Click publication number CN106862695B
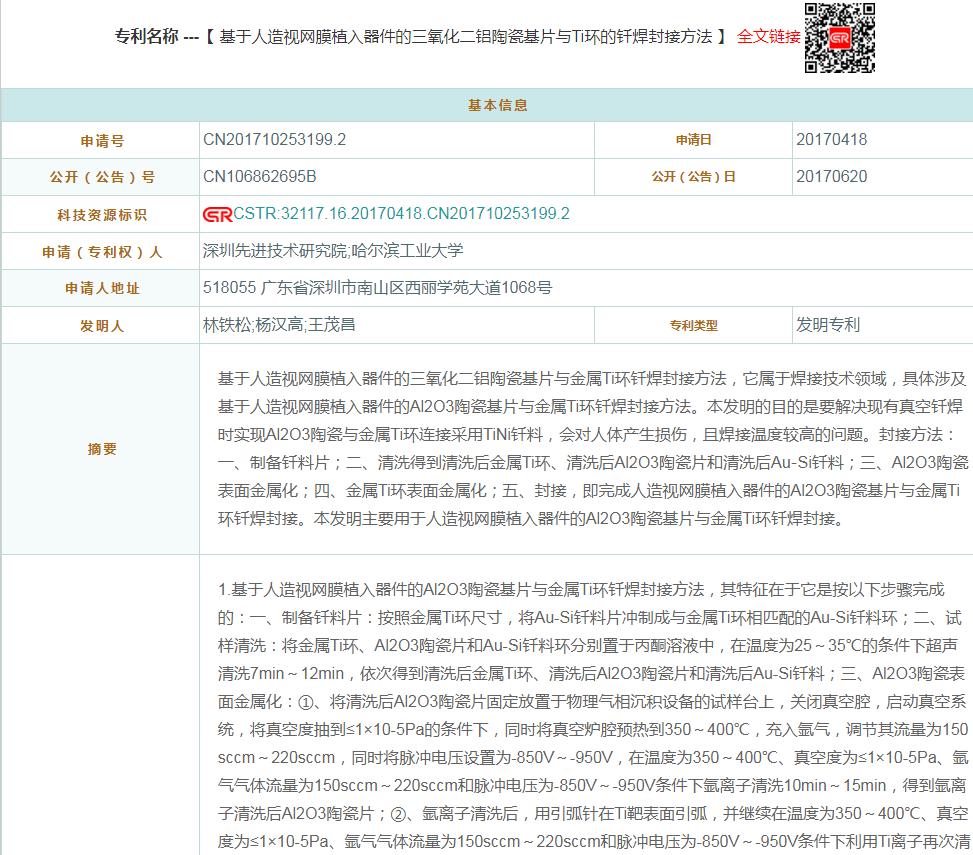Screen dimensions: 973x855 pyautogui.click(x=259, y=177)
